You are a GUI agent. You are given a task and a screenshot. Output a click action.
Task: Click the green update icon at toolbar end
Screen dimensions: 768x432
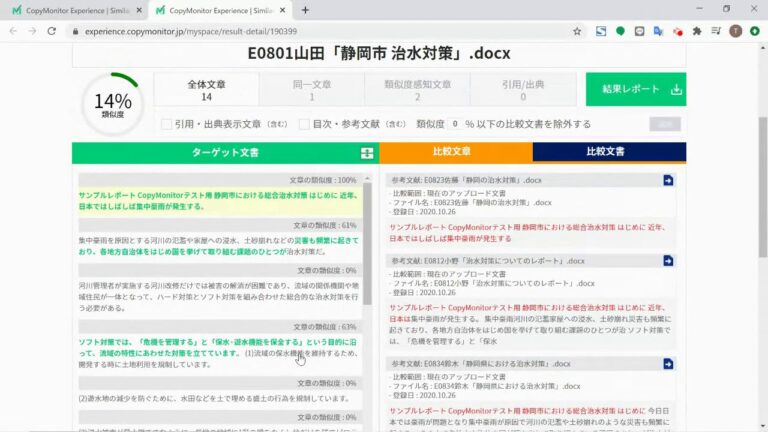(x=755, y=31)
